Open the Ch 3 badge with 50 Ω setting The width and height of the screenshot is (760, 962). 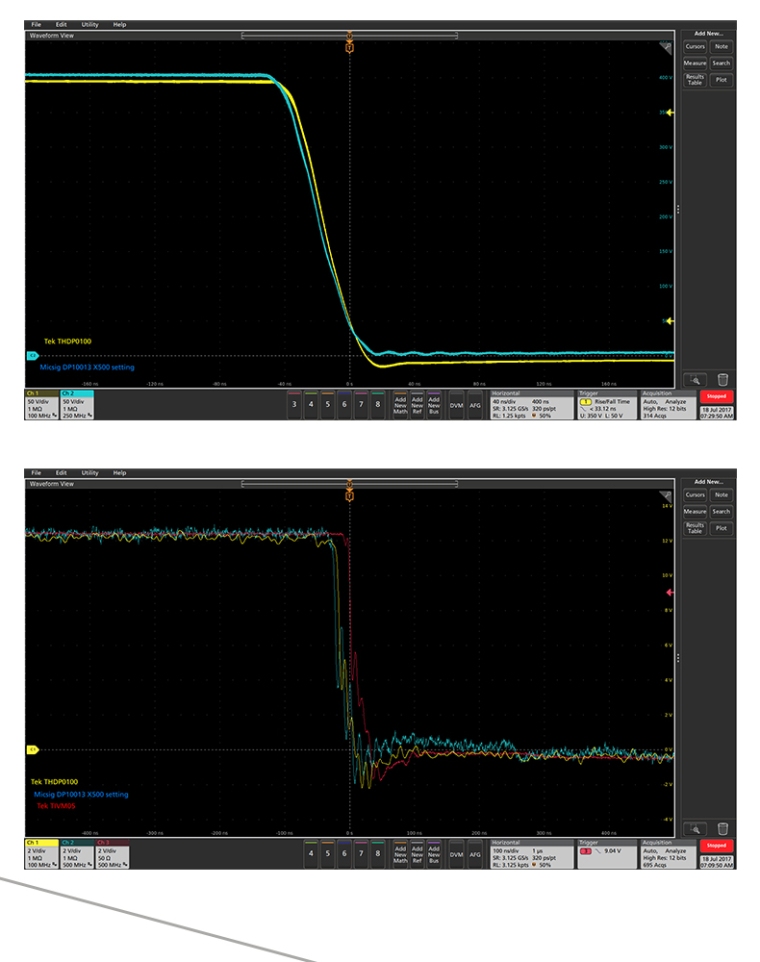[x=112, y=852]
